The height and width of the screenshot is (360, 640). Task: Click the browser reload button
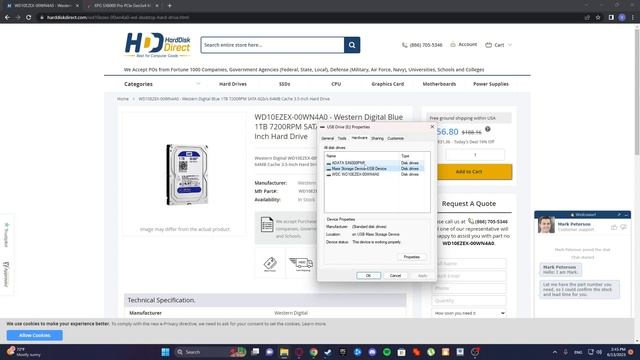(29, 18)
